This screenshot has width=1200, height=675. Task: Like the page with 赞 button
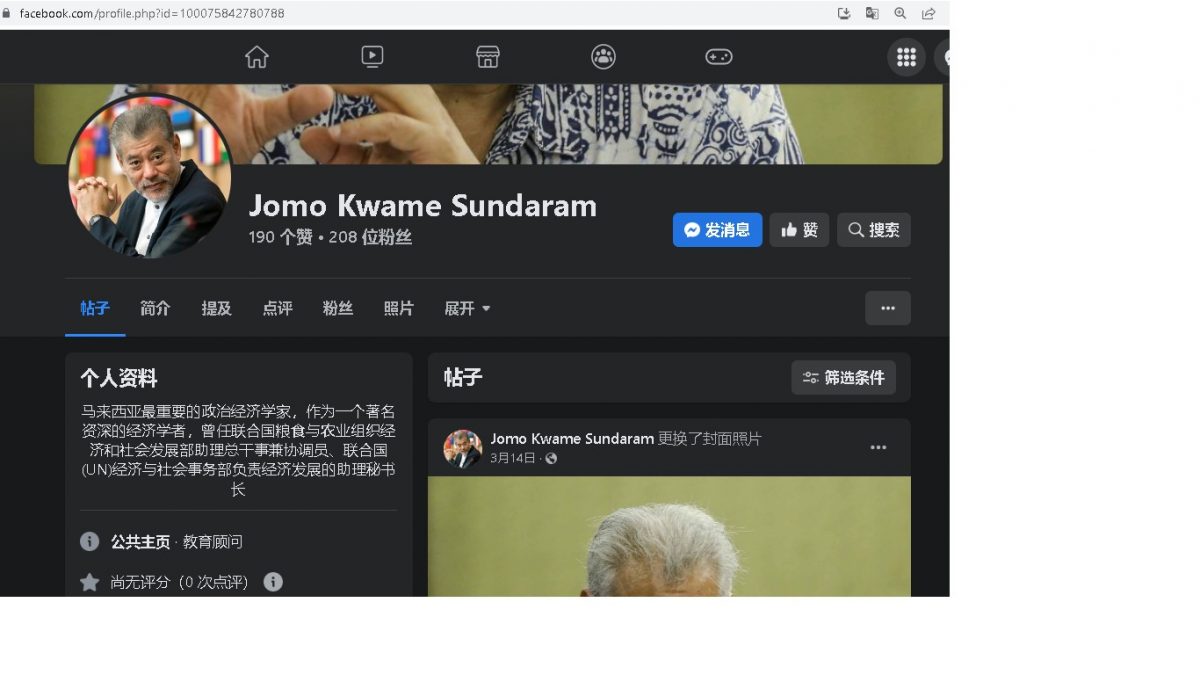(x=799, y=230)
